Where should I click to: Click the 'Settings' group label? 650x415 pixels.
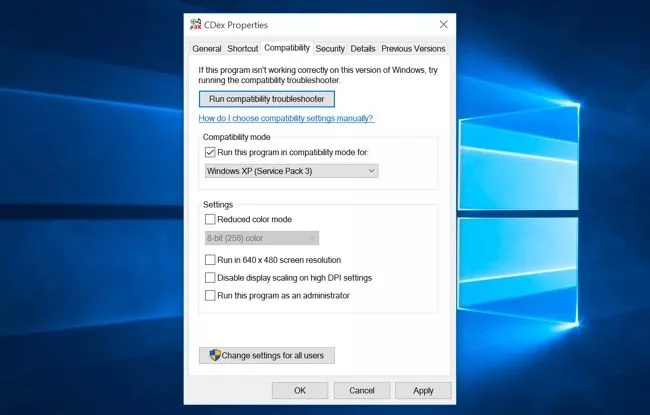pyautogui.click(x=218, y=204)
